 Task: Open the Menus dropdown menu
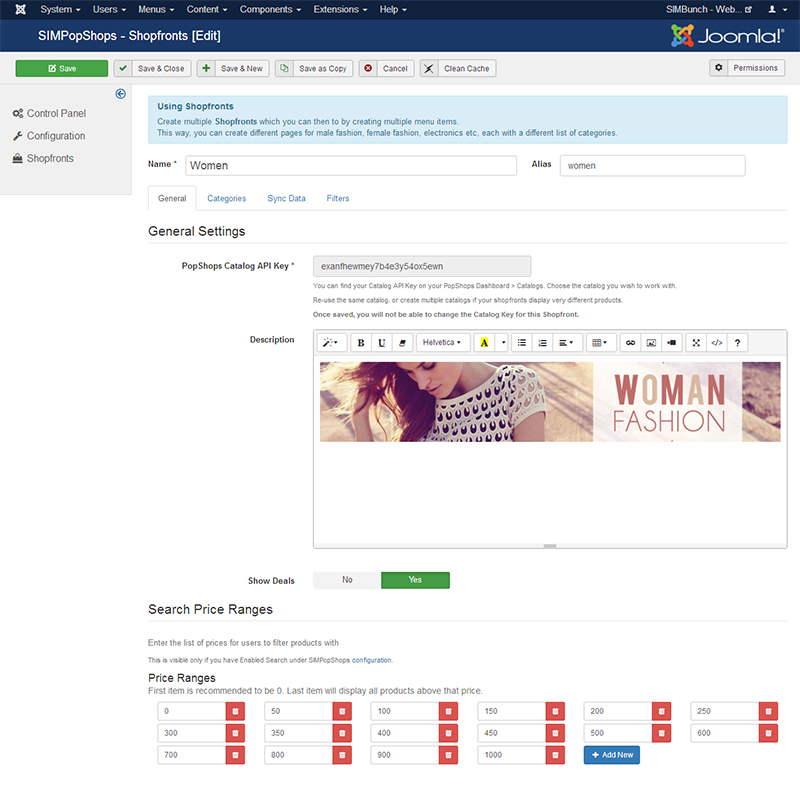point(156,9)
